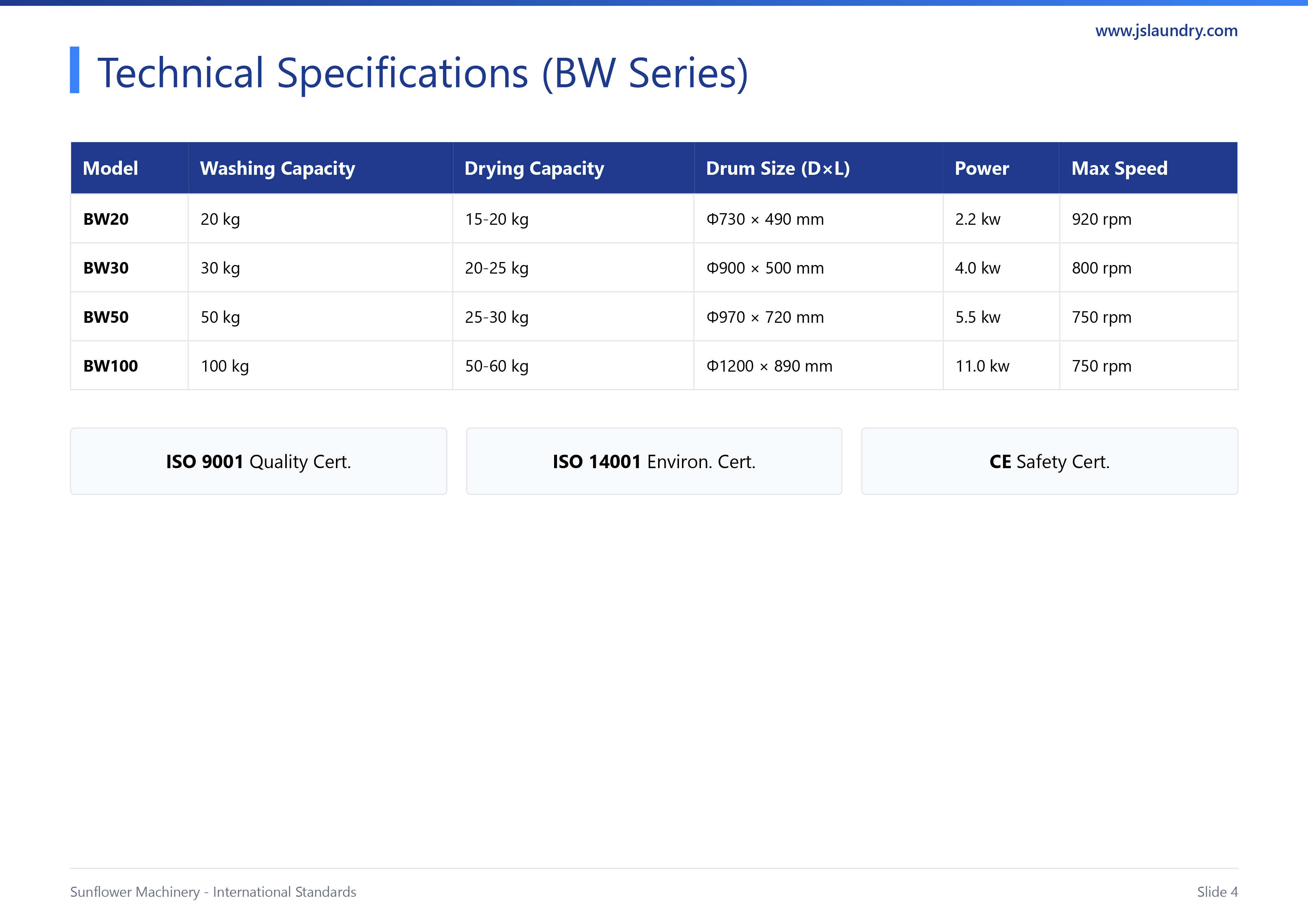This screenshot has width=1308, height=924.
Task: Click the Sunflower Machinery footer text
Action: click(213, 892)
